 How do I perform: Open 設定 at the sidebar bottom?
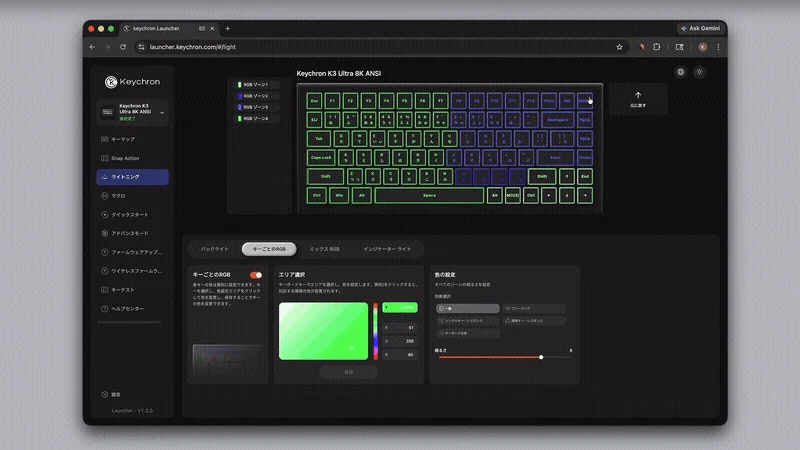pyautogui.click(x=111, y=394)
